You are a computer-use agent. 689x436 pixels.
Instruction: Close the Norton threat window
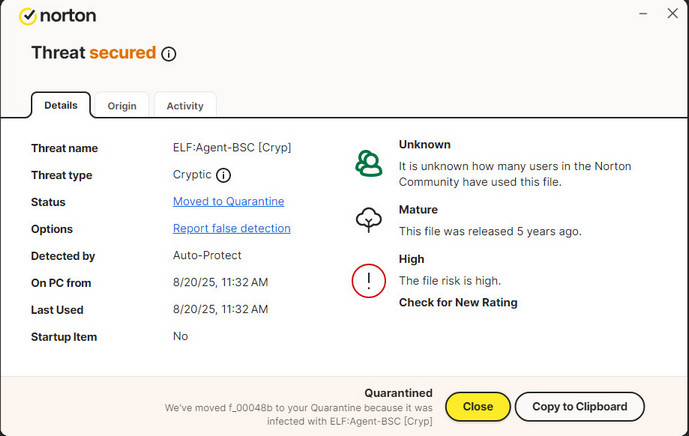point(672,13)
